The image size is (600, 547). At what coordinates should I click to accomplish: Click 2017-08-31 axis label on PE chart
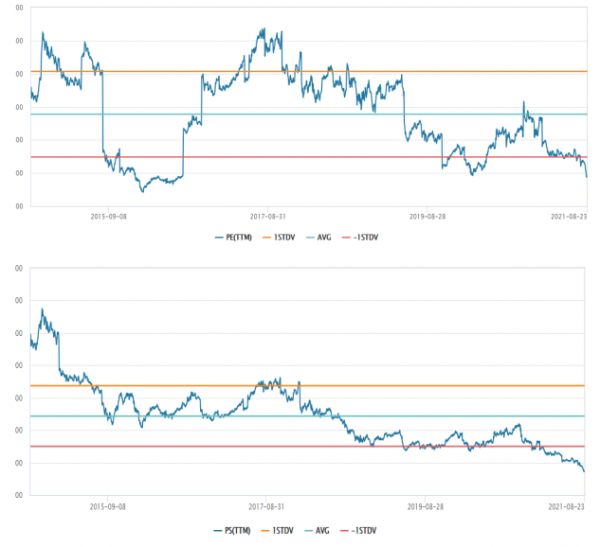[267, 215]
